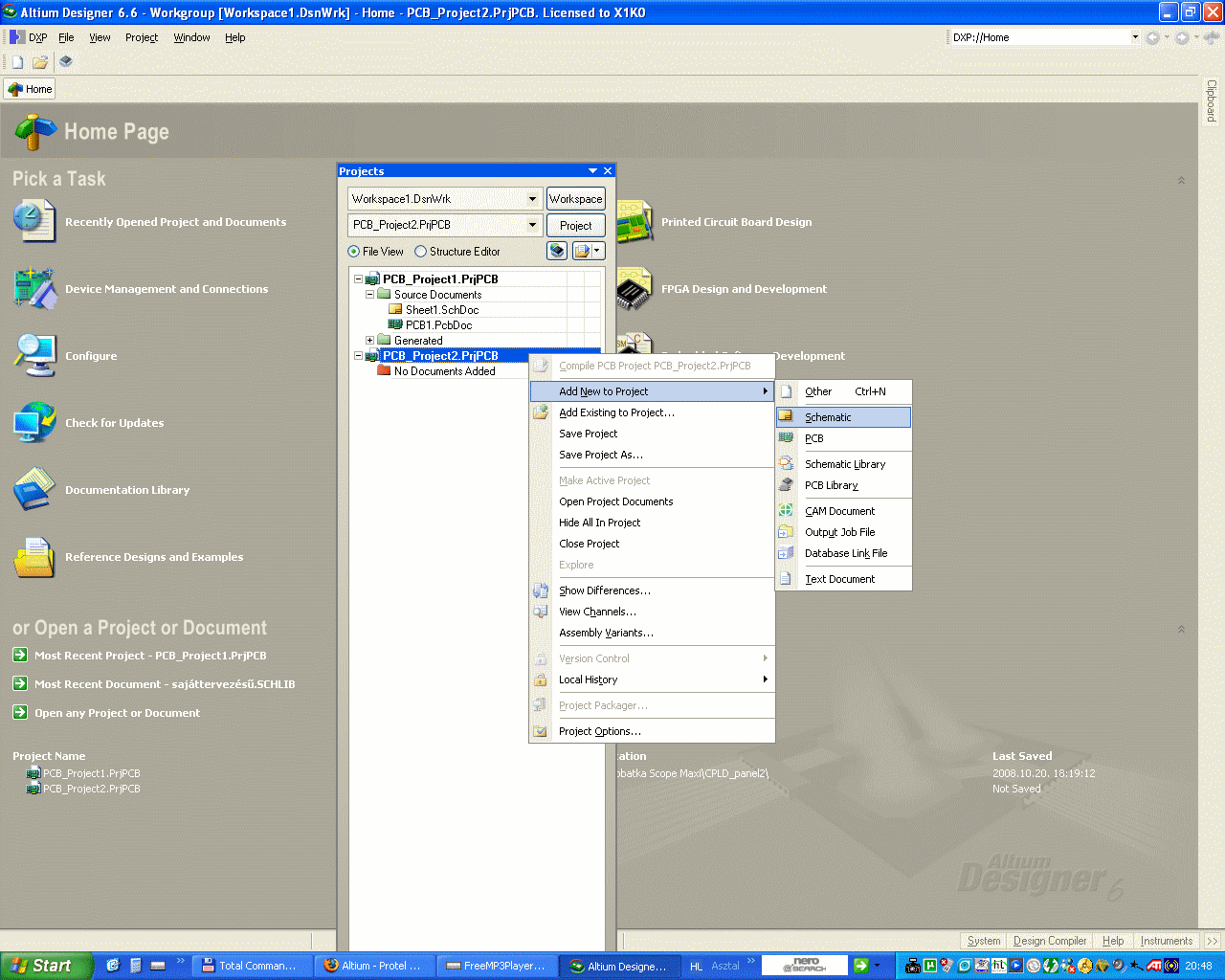The width and height of the screenshot is (1225, 980).
Task: Collapse the PCB_Project1.PrjPCB tree node
Action: tap(359, 279)
